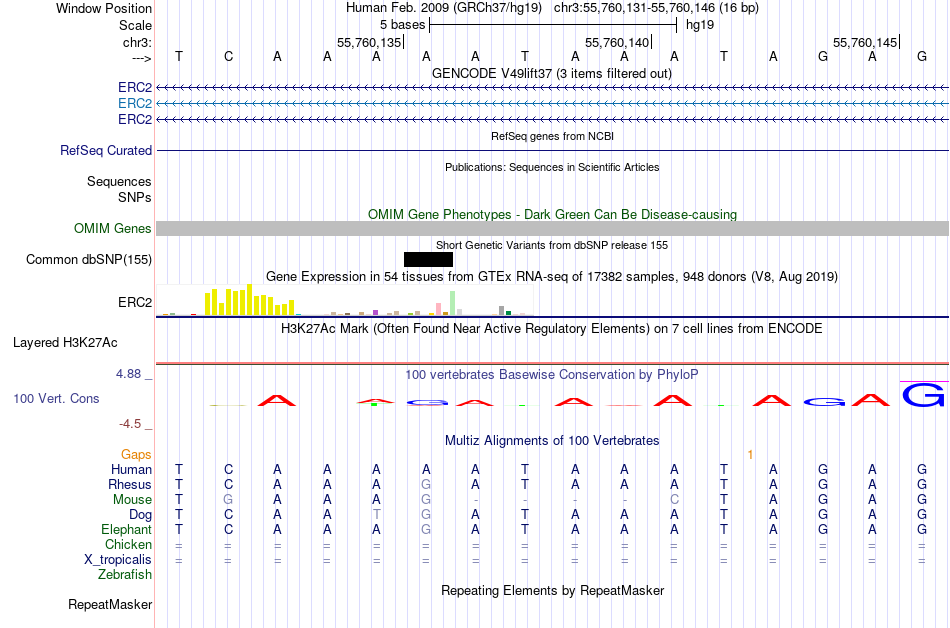Open OMIM Gene Phenotypes track title
The width and height of the screenshot is (950, 628).
[552, 214]
